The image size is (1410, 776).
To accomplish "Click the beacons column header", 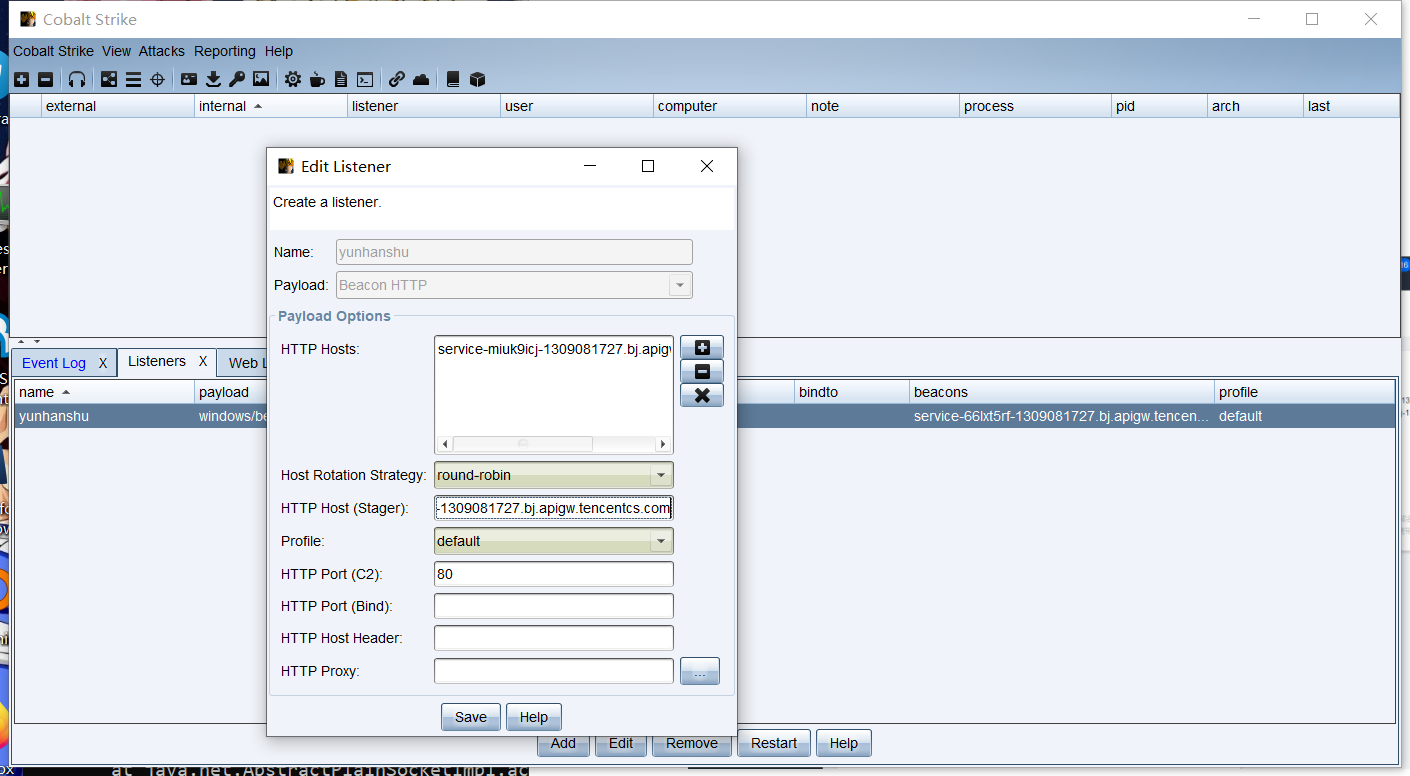I will click(x=1062, y=392).
